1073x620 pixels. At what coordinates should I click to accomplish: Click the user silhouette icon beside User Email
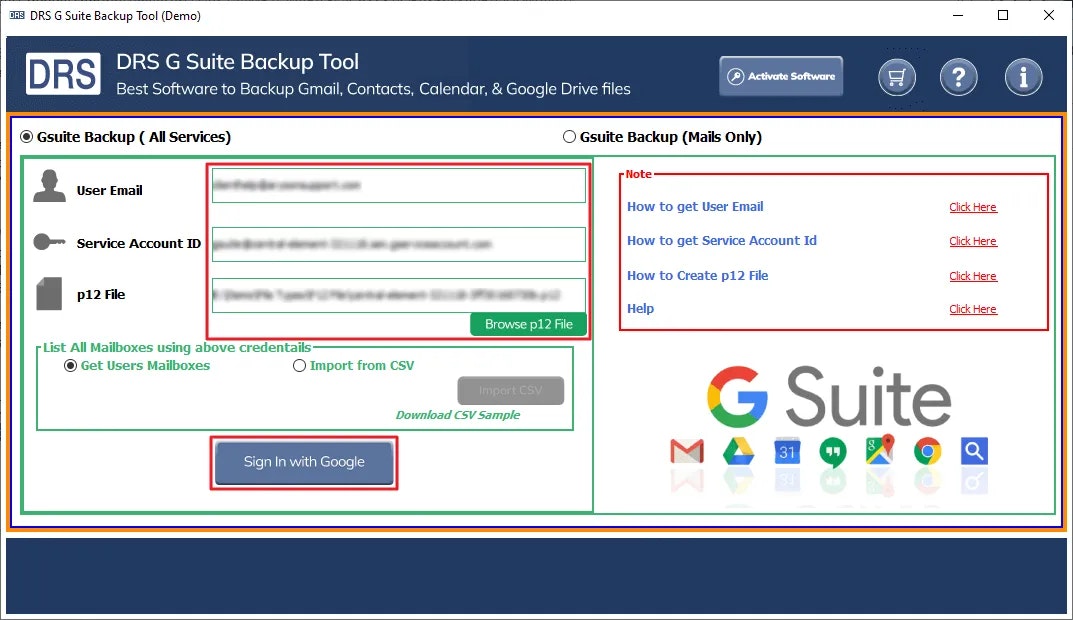pyautogui.click(x=49, y=186)
